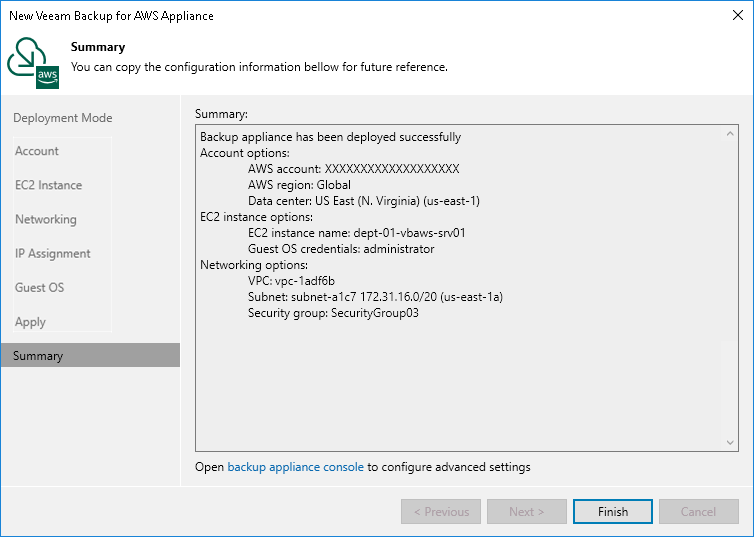Click the EC2 instance name line
Screen dimensions: 754x537
[357, 232]
